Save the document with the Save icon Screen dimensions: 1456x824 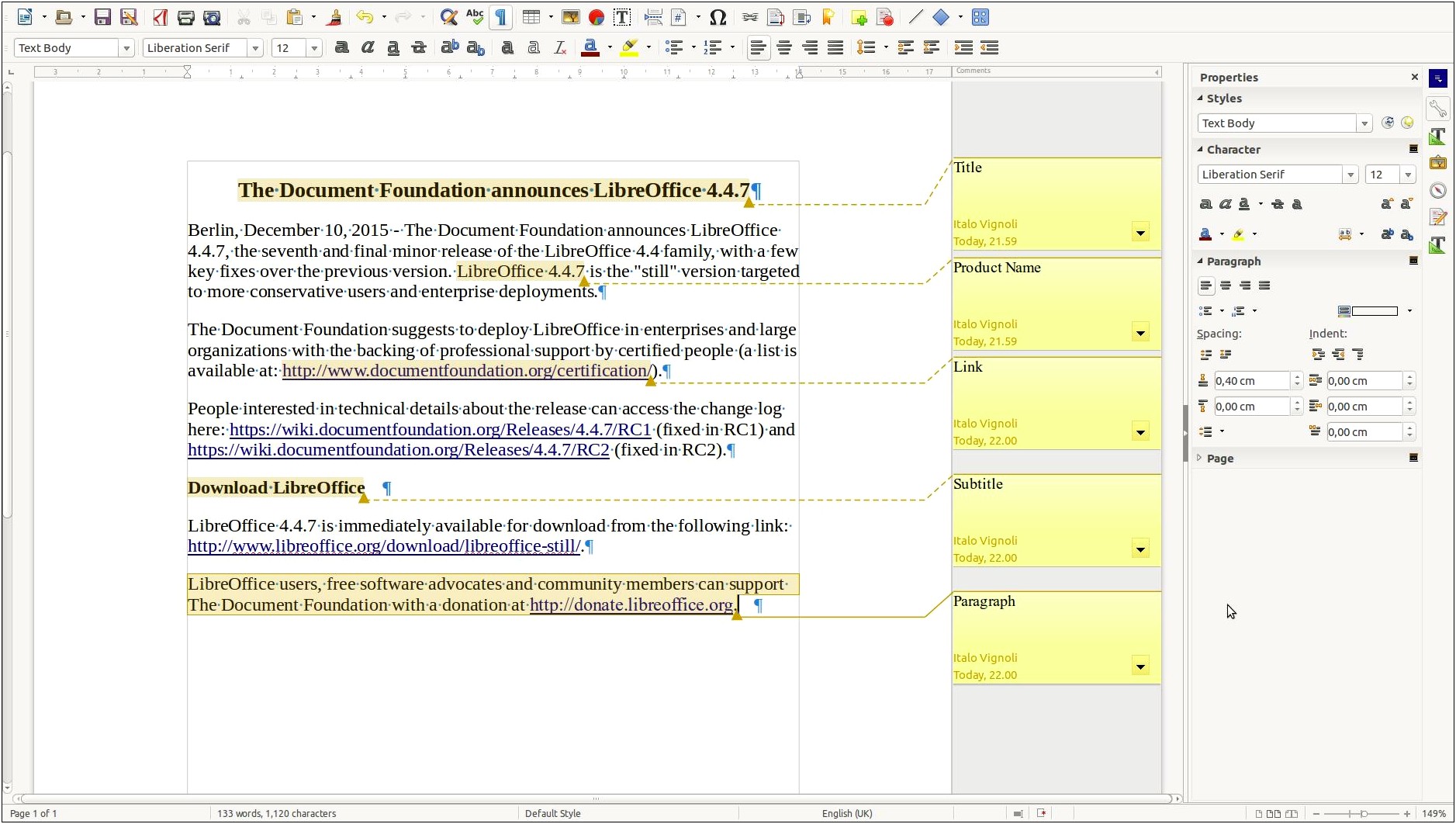click(102, 17)
